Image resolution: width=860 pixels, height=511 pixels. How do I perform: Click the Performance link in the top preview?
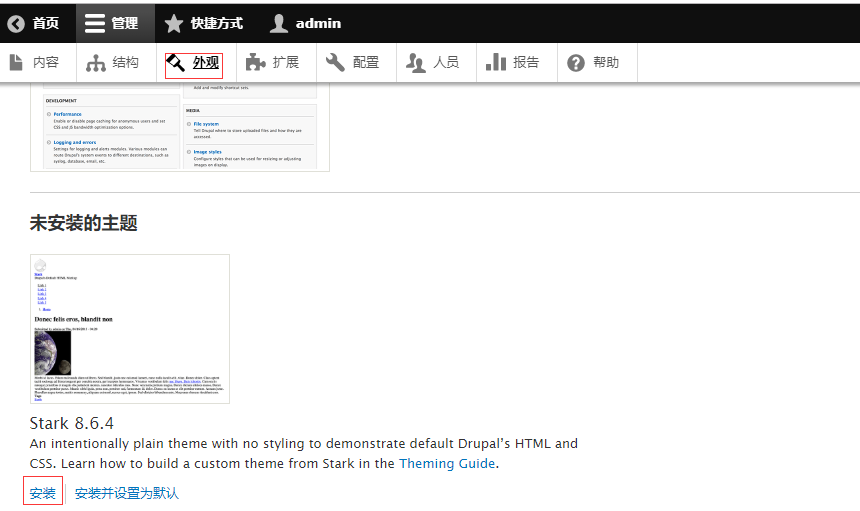pyautogui.click(x=68, y=114)
